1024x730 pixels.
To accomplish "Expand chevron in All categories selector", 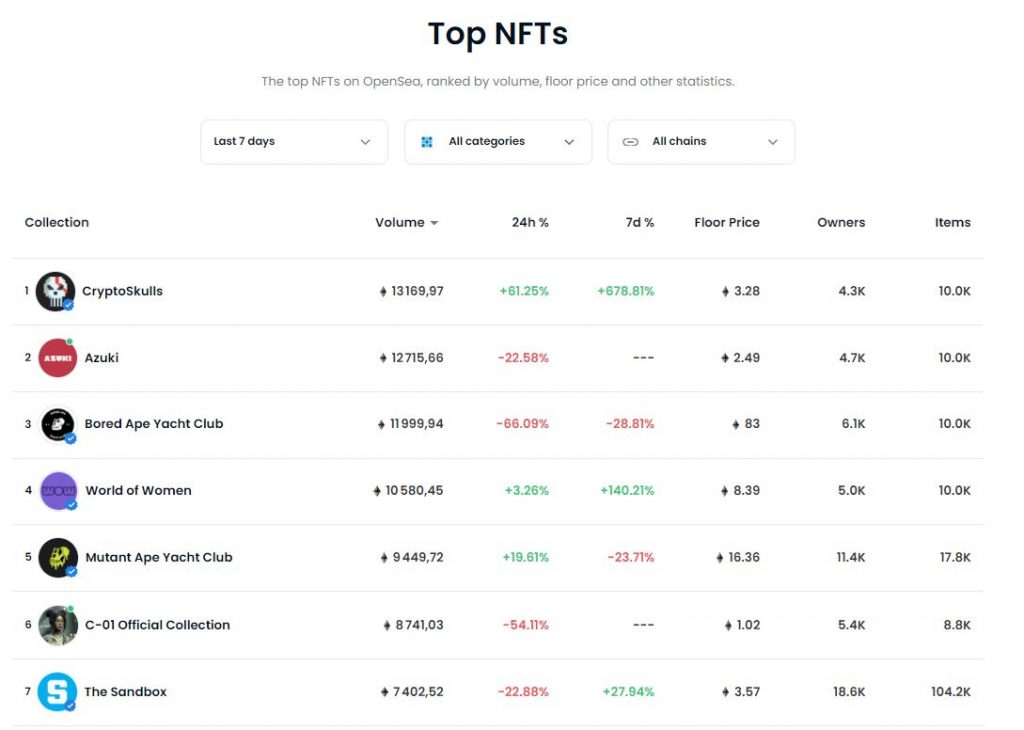I will [569, 142].
